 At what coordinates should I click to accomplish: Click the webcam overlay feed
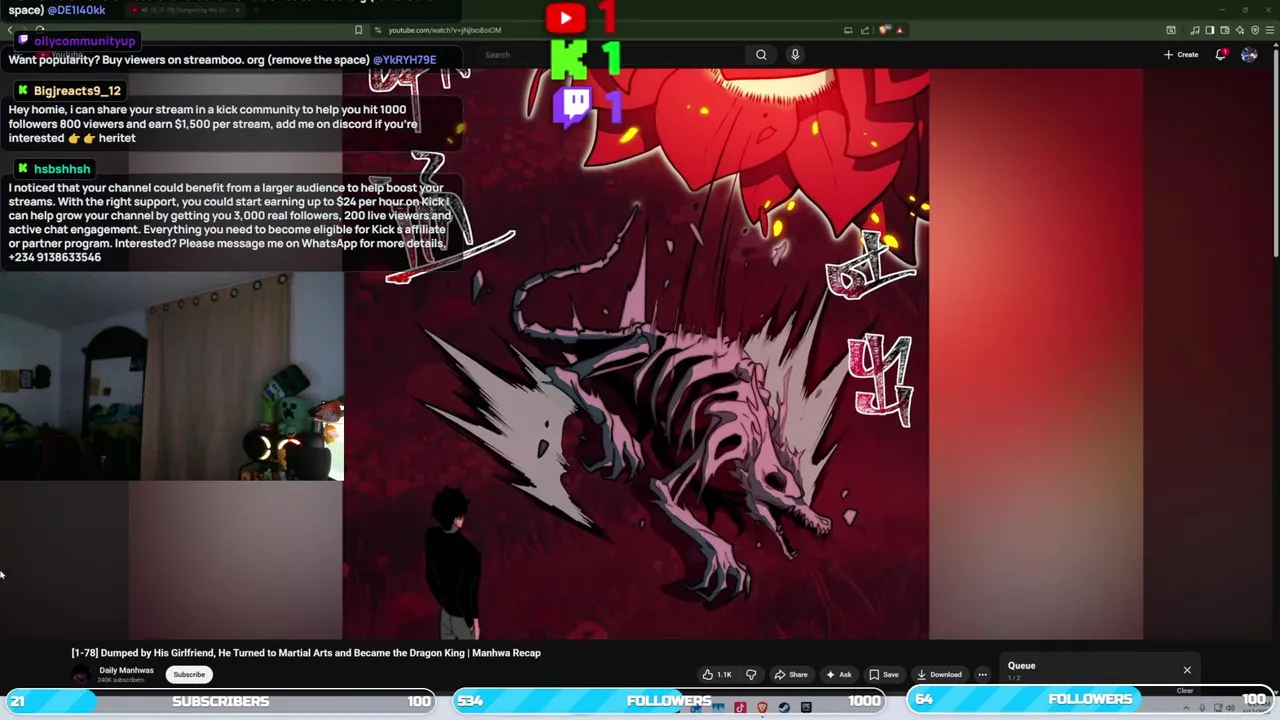pos(172,377)
